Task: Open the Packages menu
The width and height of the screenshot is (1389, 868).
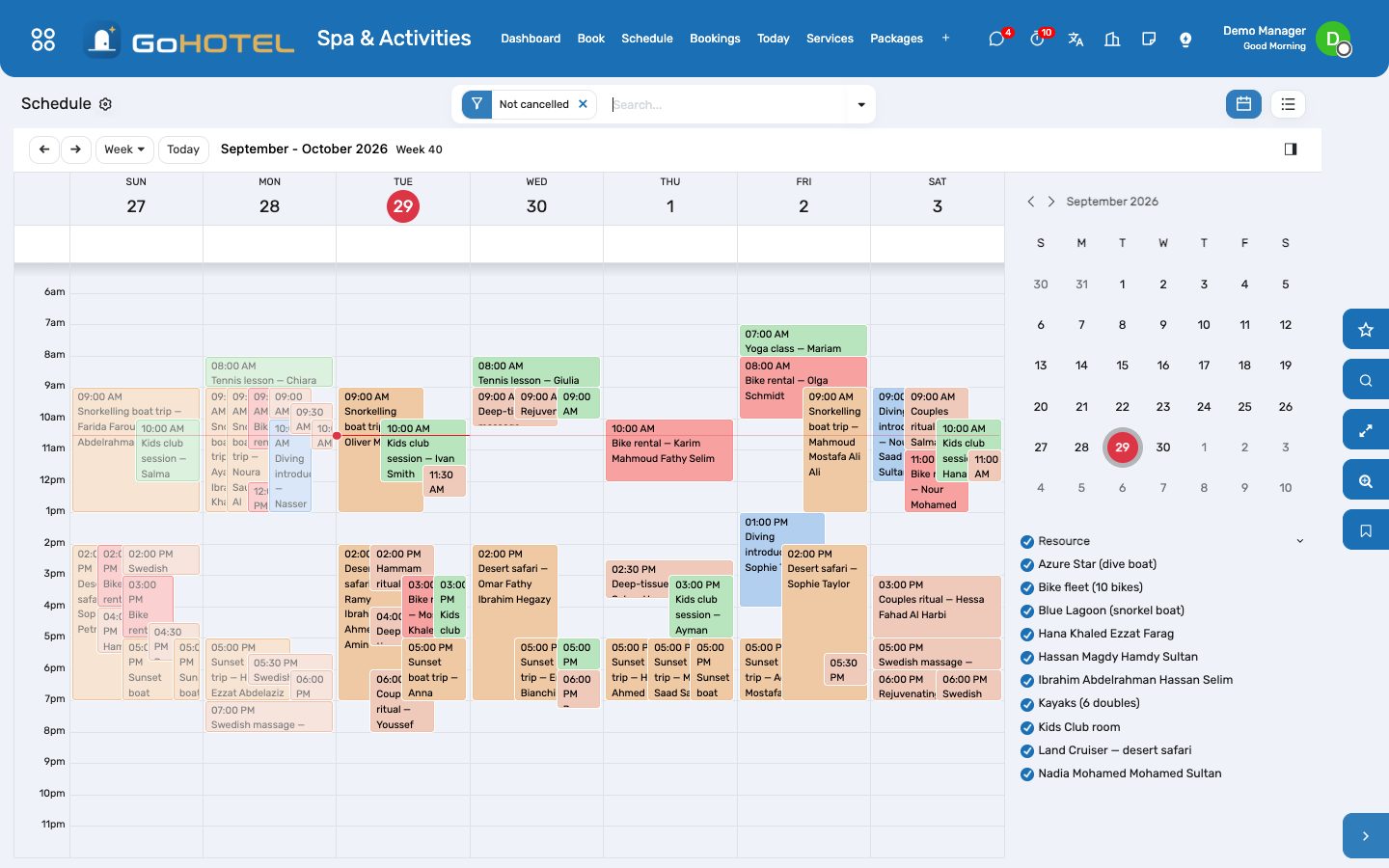Action: click(896, 39)
